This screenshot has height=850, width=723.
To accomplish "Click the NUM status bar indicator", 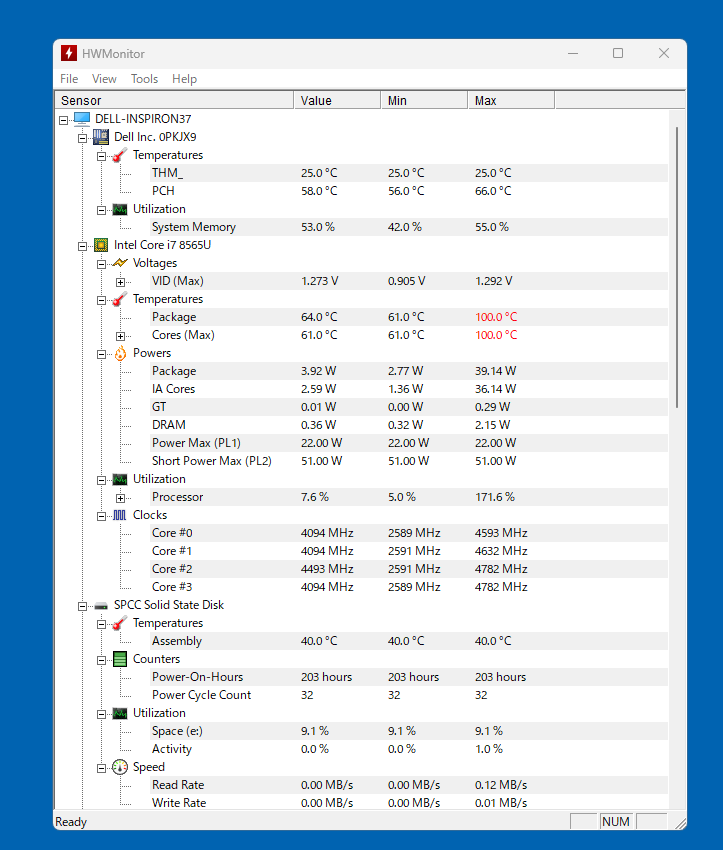I will [616, 821].
